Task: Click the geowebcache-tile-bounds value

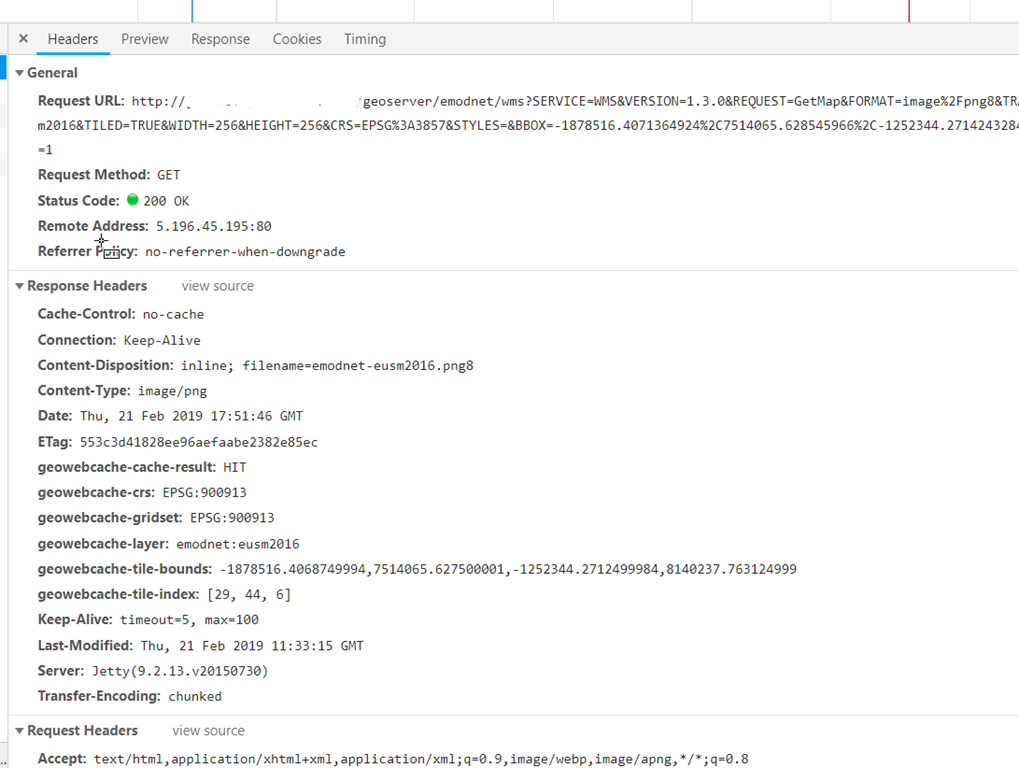Action: click(x=508, y=569)
